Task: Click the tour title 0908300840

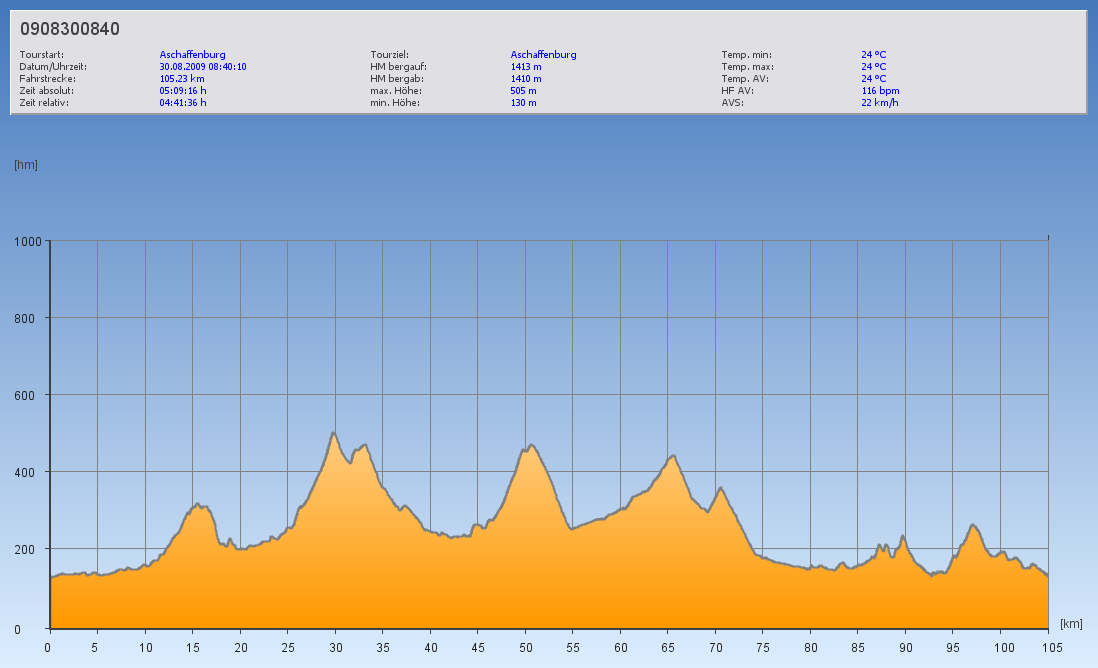Action: [x=70, y=29]
